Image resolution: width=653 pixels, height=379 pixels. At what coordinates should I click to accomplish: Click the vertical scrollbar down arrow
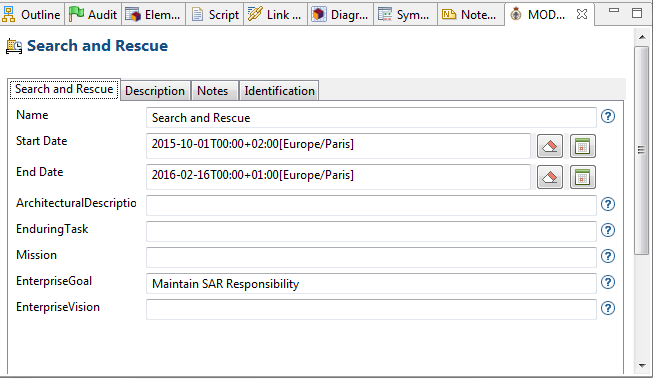pyautogui.click(x=642, y=366)
